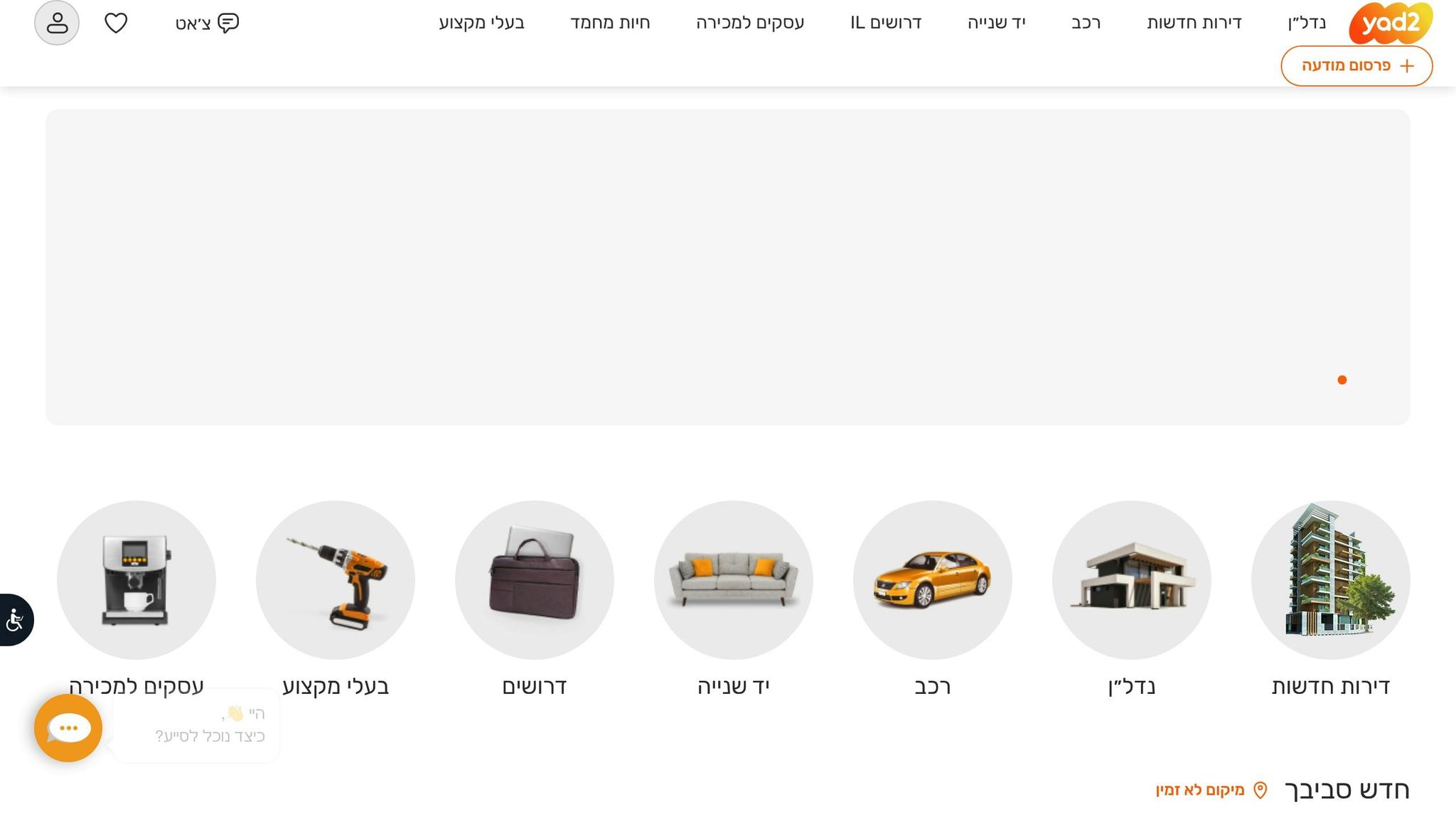Select the power drill professionals image
Image resolution: width=1456 pixels, height=819 pixels.
[x=335, y=579]
